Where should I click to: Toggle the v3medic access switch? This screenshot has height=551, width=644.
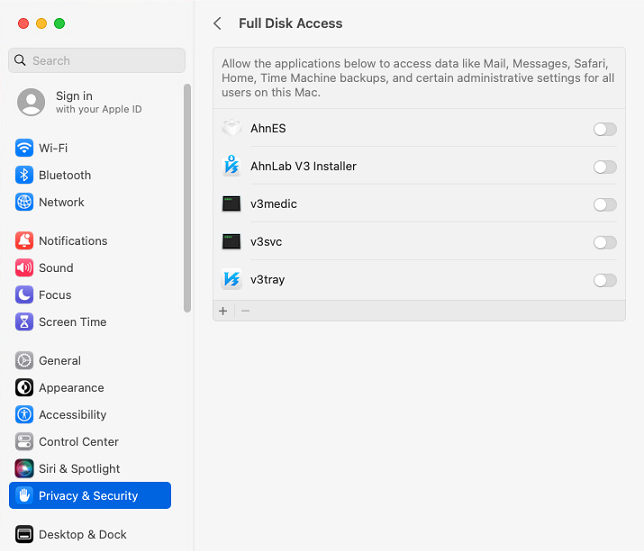click(x=605, y=205)
